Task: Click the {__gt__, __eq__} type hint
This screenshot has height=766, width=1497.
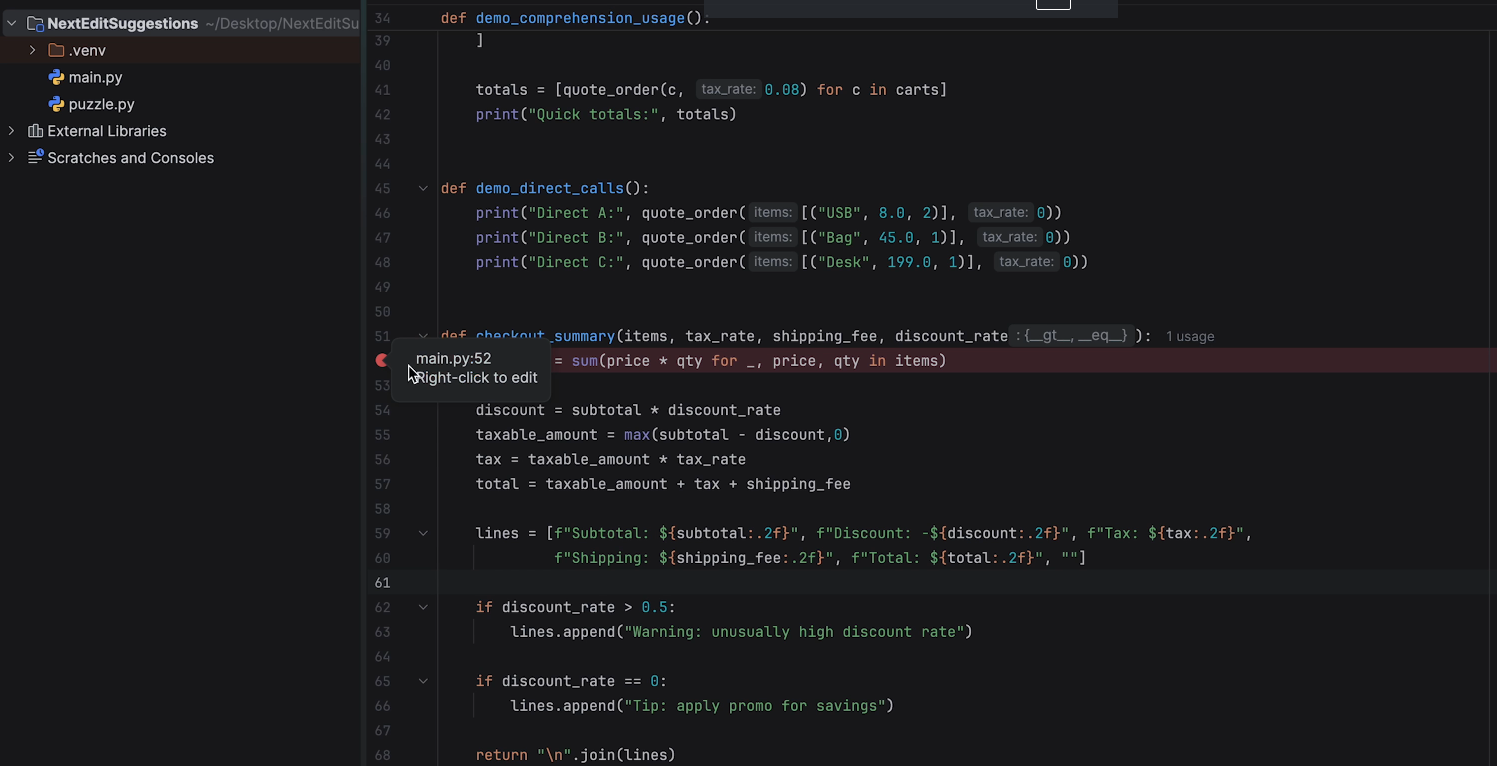Action: point(1071,336)
